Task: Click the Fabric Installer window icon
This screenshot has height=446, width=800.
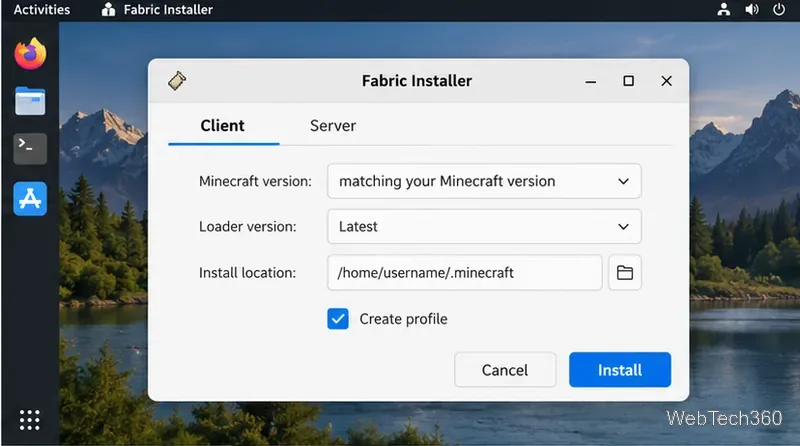Action: point(177,81)
